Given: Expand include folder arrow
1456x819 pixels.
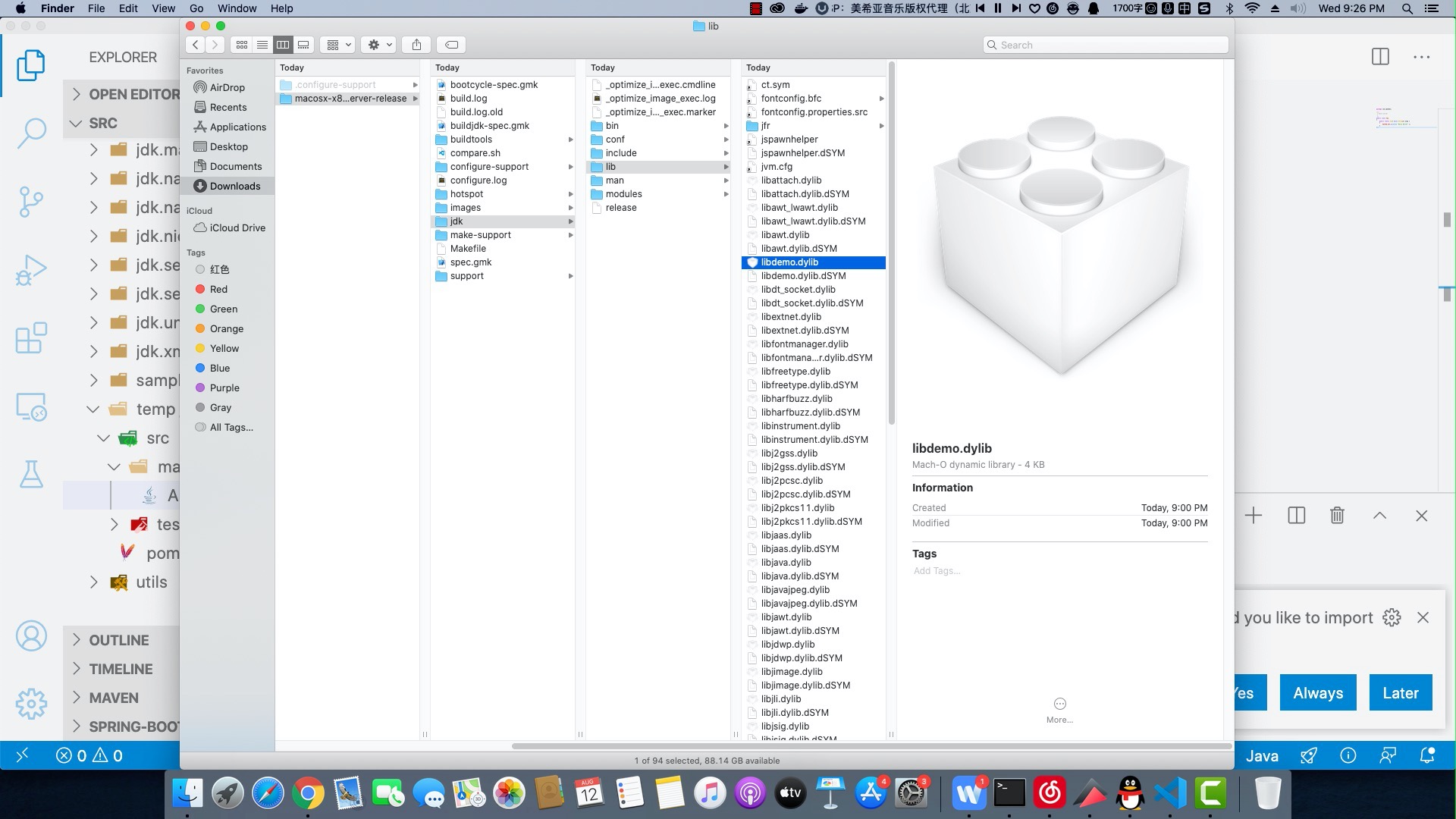Looking at the screenshot, I should [726, 153].
